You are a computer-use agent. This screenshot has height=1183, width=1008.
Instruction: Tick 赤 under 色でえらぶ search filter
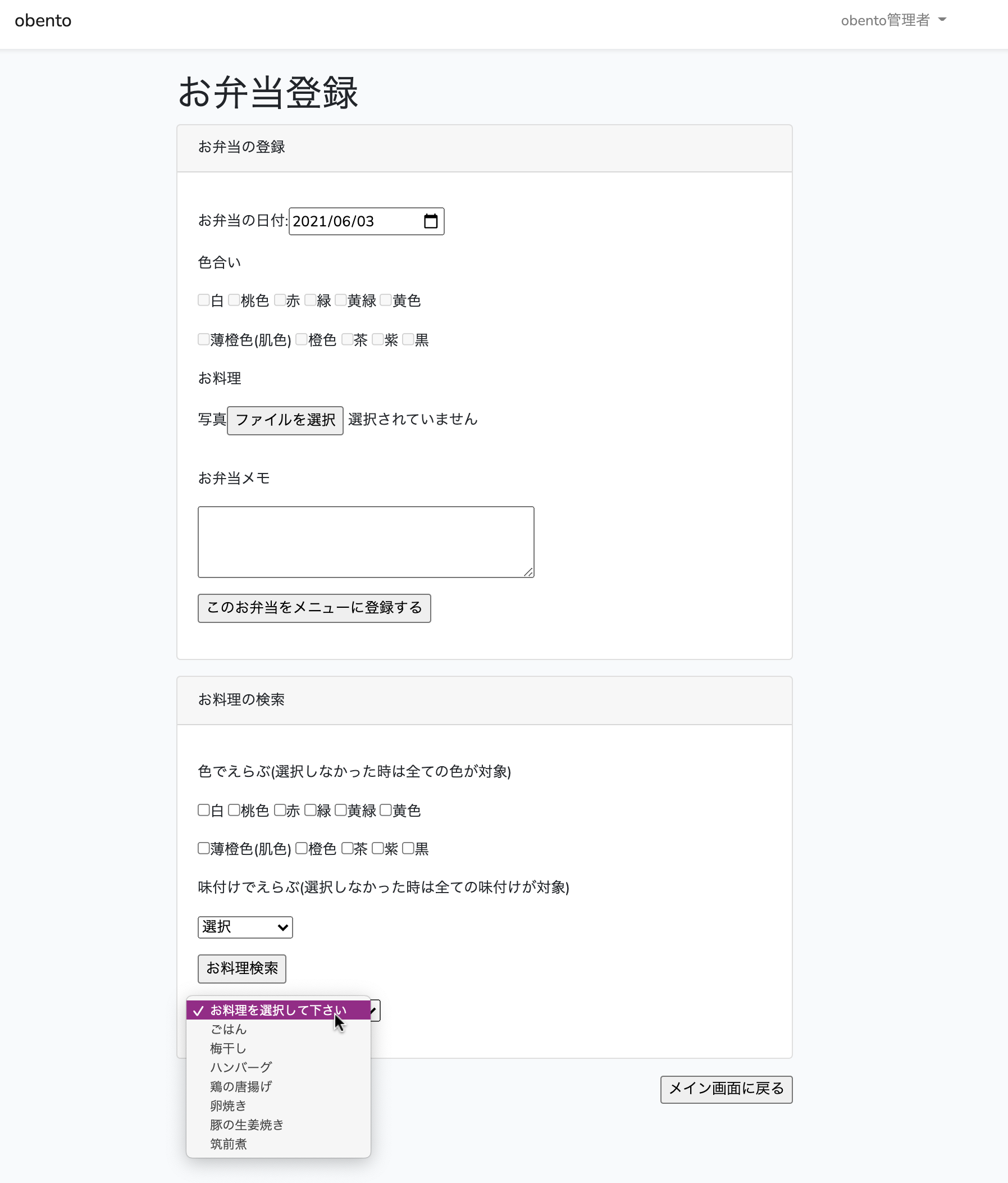[280, 809]
